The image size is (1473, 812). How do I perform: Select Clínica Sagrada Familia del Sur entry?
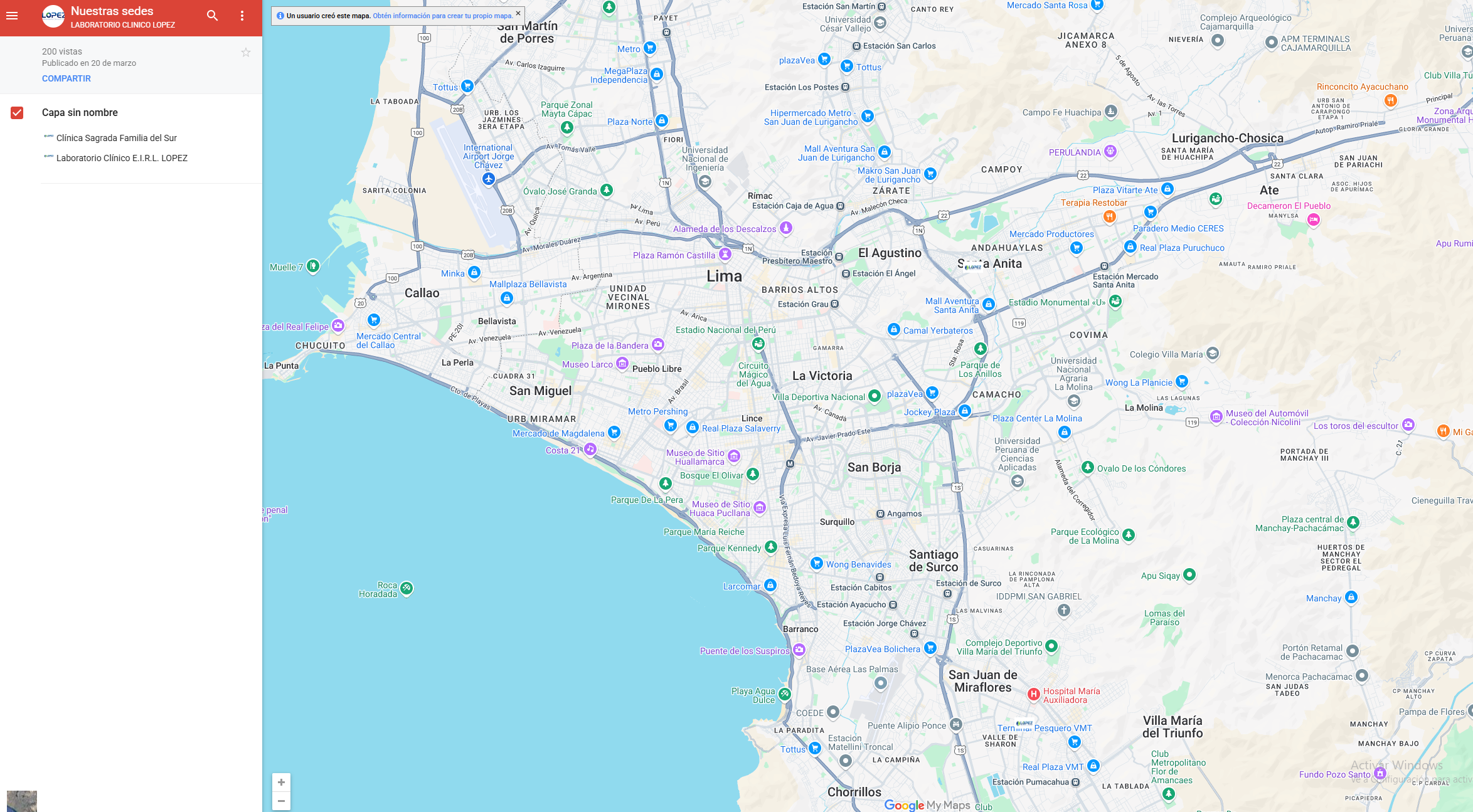(116, 138)
